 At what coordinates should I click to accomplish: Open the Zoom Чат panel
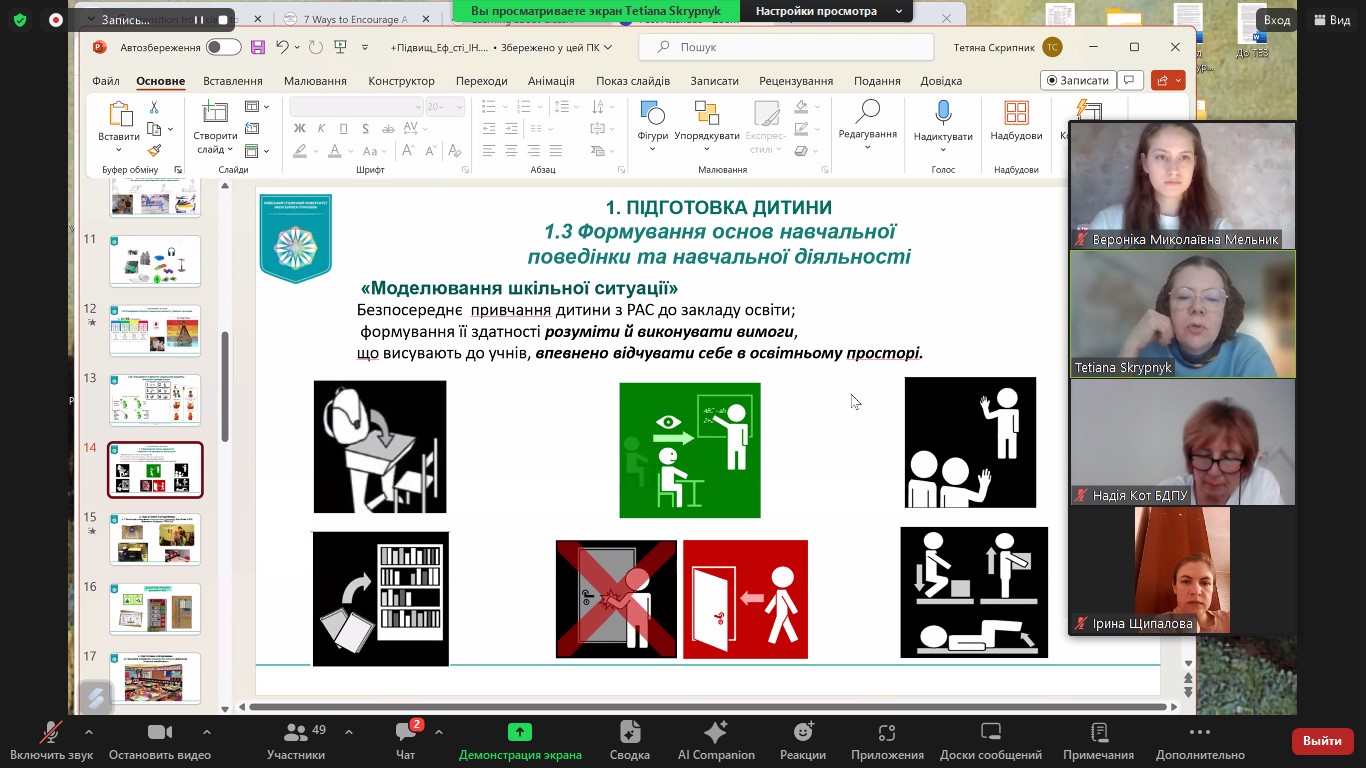point(405,741)
